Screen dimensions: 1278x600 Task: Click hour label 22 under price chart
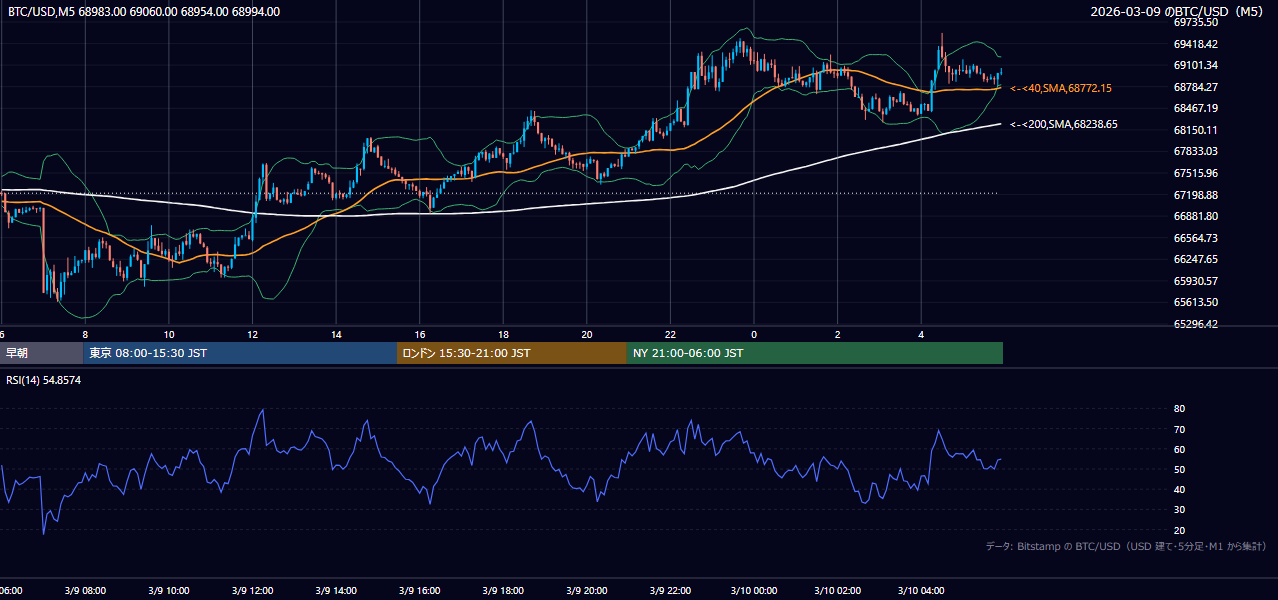[x=670, y=334]
